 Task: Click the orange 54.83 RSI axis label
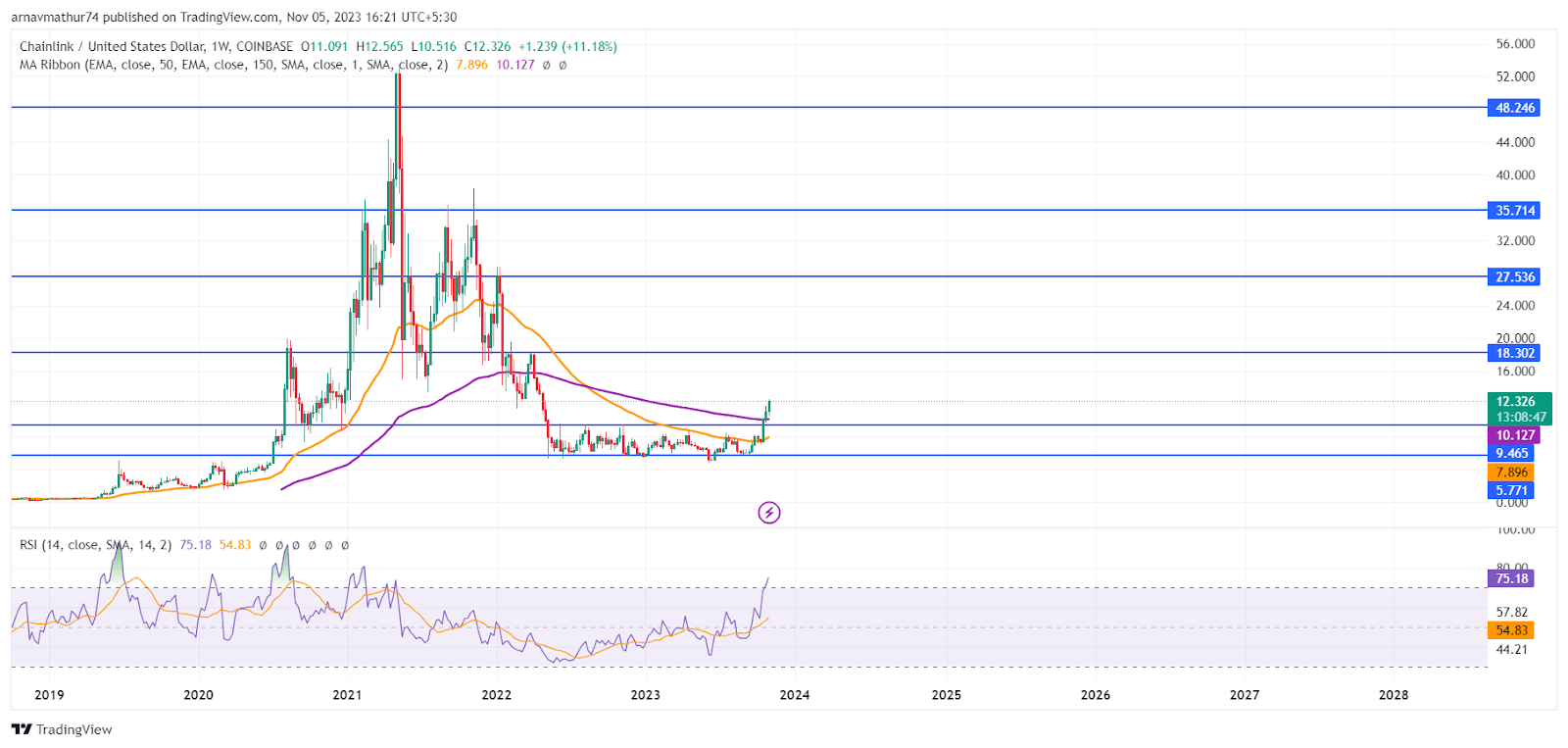point(1511,630)
